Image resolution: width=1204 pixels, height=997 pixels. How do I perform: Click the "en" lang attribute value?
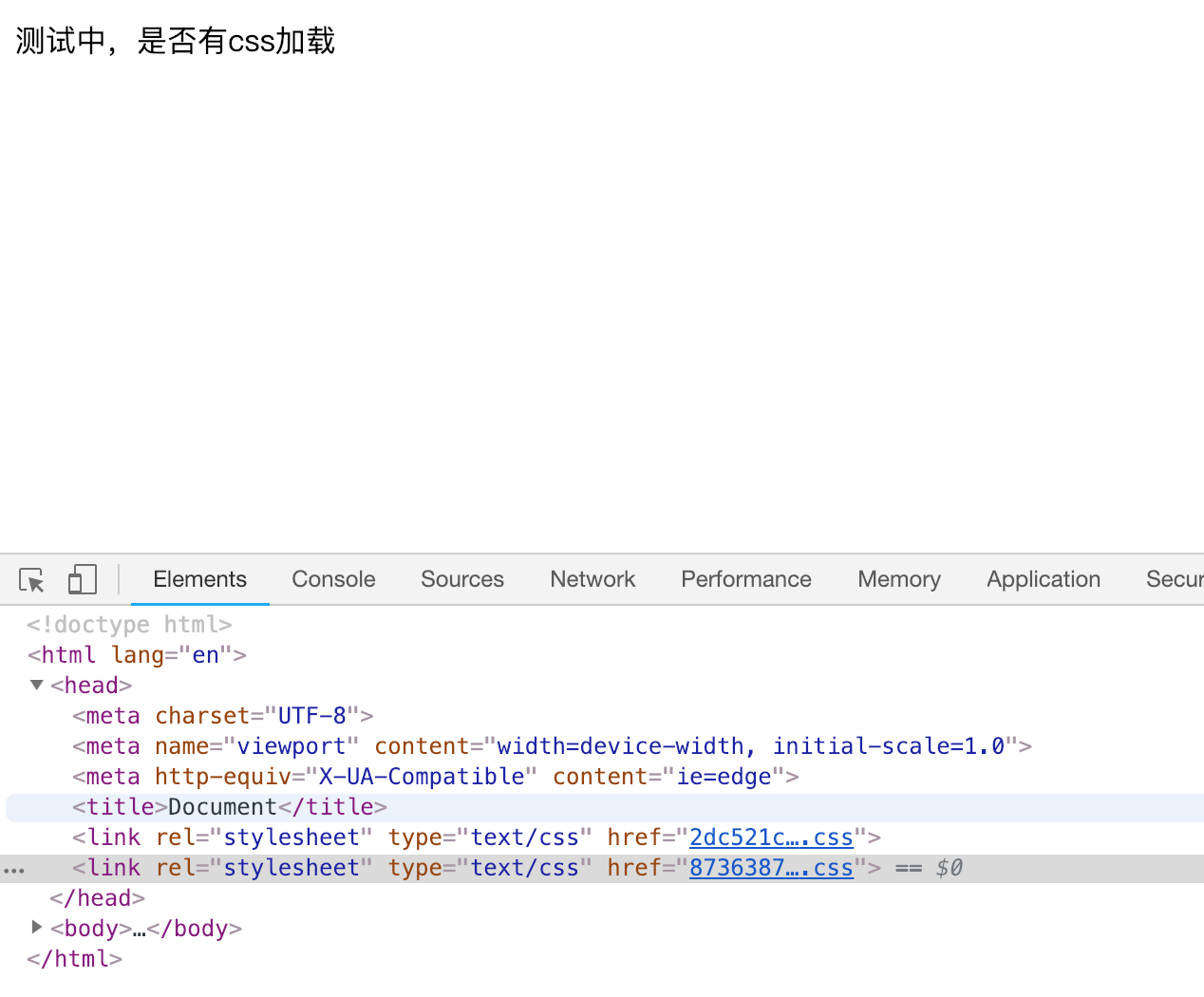(206, 655)
